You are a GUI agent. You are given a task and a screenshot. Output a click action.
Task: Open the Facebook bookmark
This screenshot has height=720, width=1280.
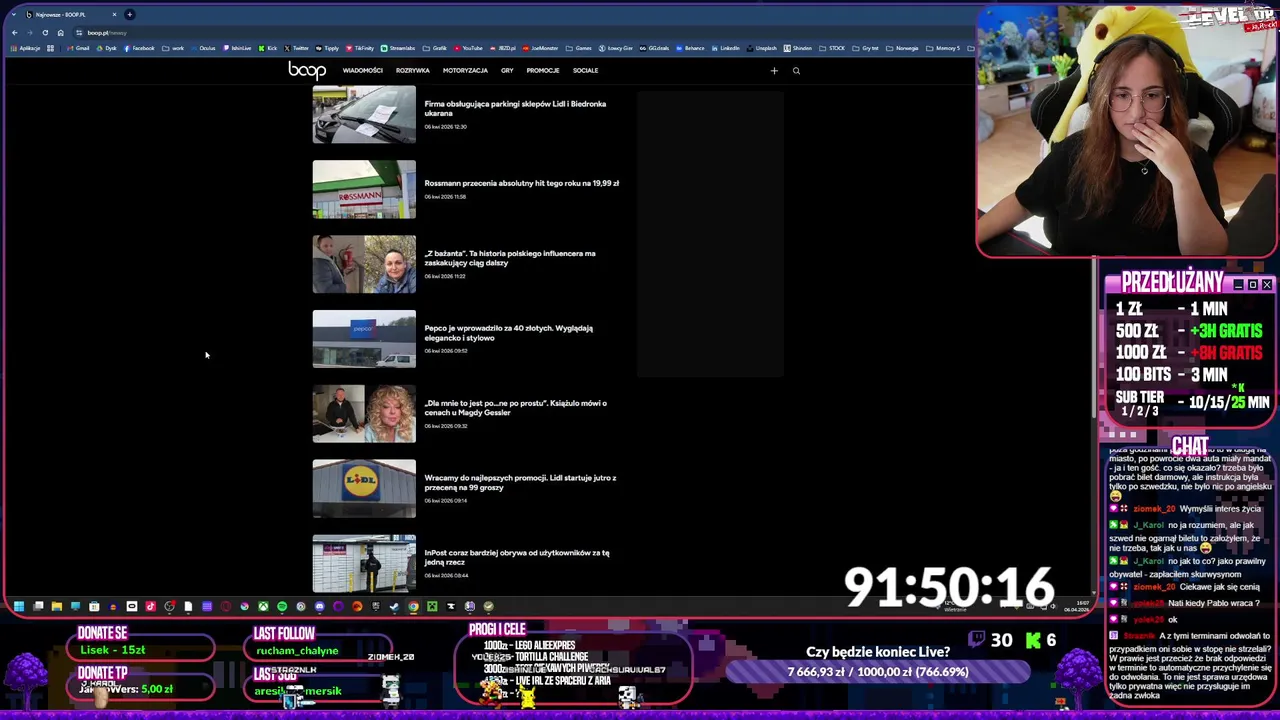tap(139, 48)
